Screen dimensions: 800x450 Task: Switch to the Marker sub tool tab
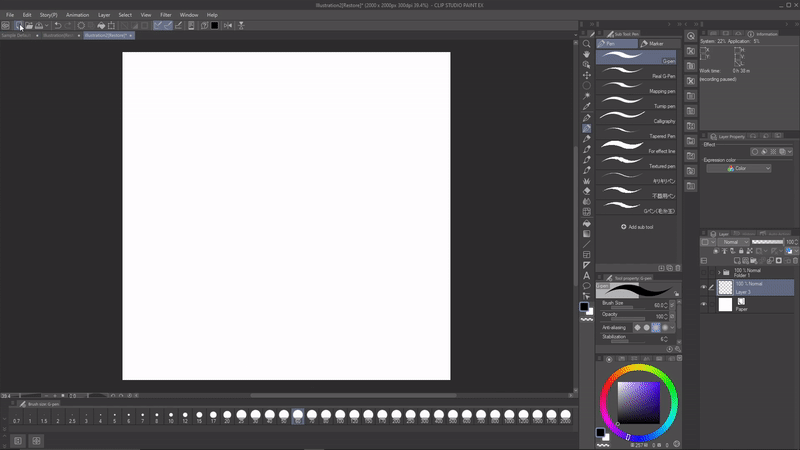click(x=659, y=44)
